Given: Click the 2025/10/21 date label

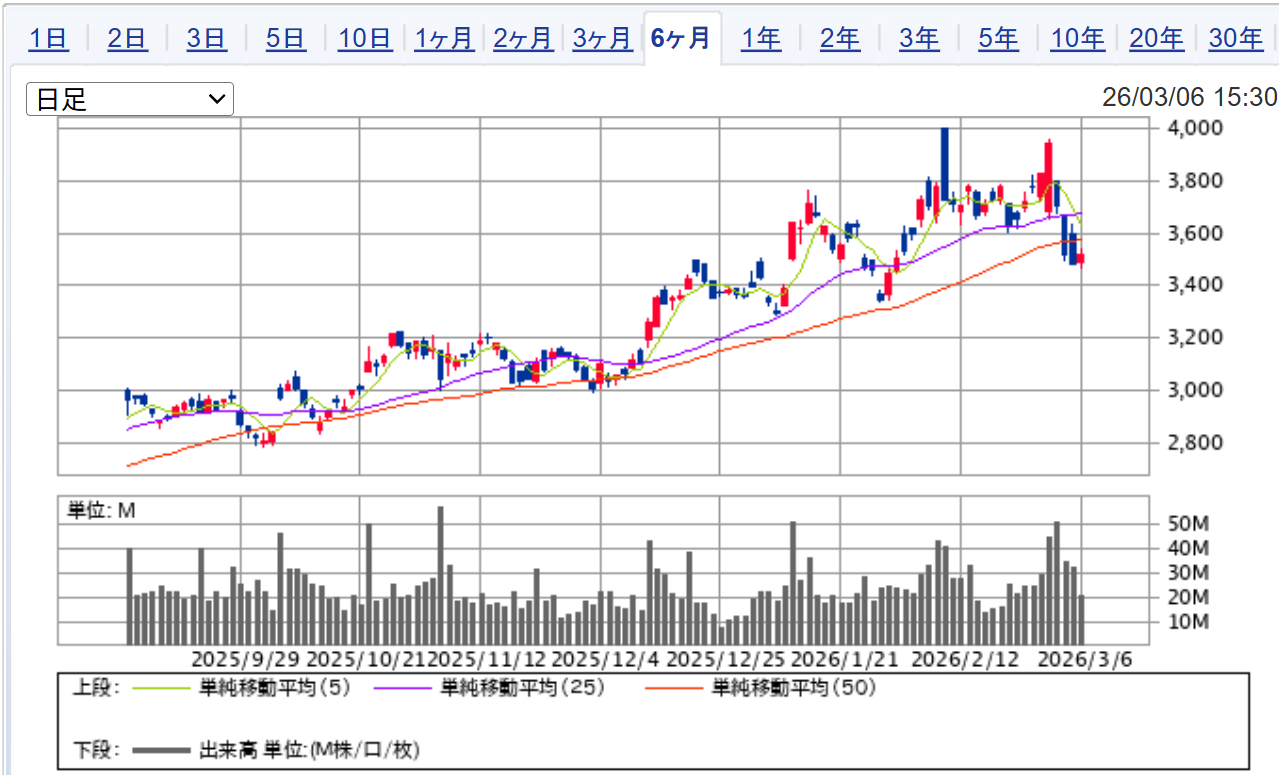Looking at the screenshot, I should [366, 660].
